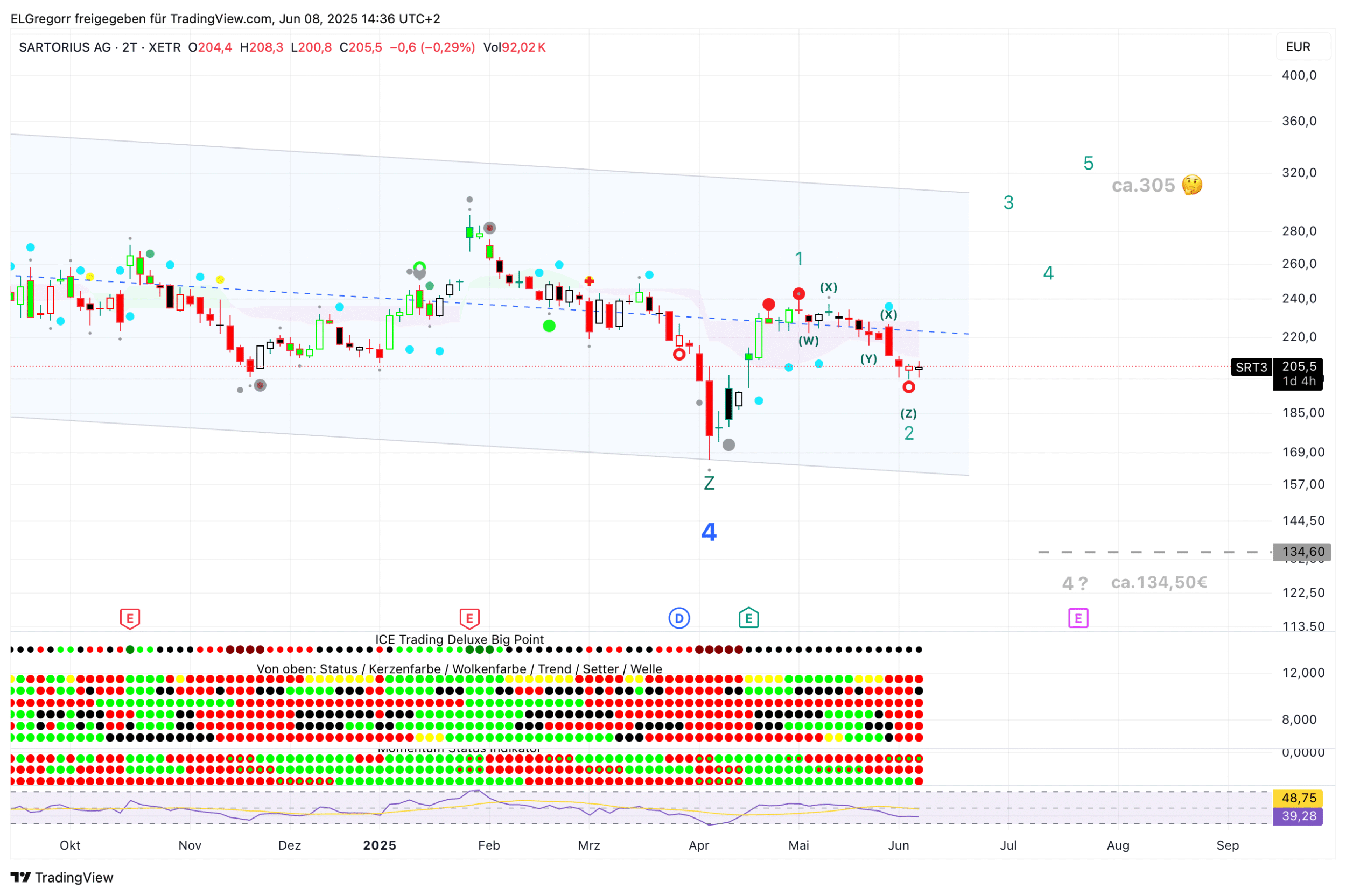Click the red earnings E marker near October
Viewport: 1346px width, 896px height.
tap(130, 618)
